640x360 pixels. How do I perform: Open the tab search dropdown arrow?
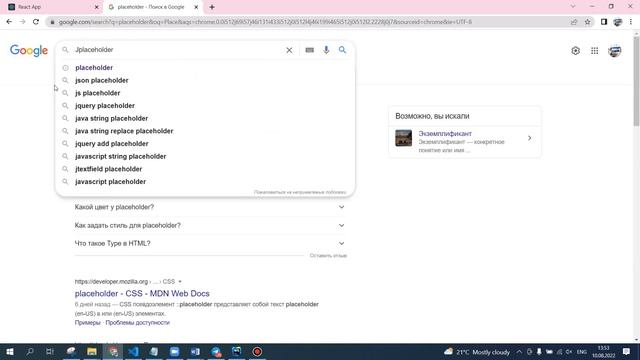coord(573,7)
